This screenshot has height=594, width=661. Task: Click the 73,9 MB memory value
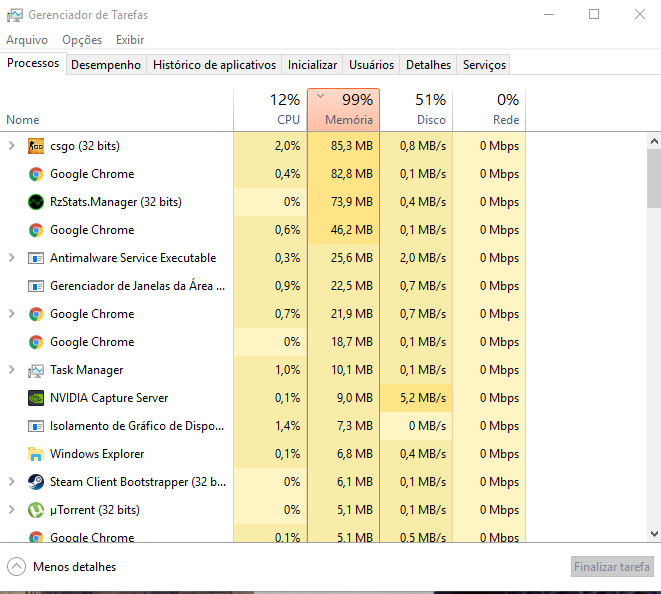coord(352,202)
